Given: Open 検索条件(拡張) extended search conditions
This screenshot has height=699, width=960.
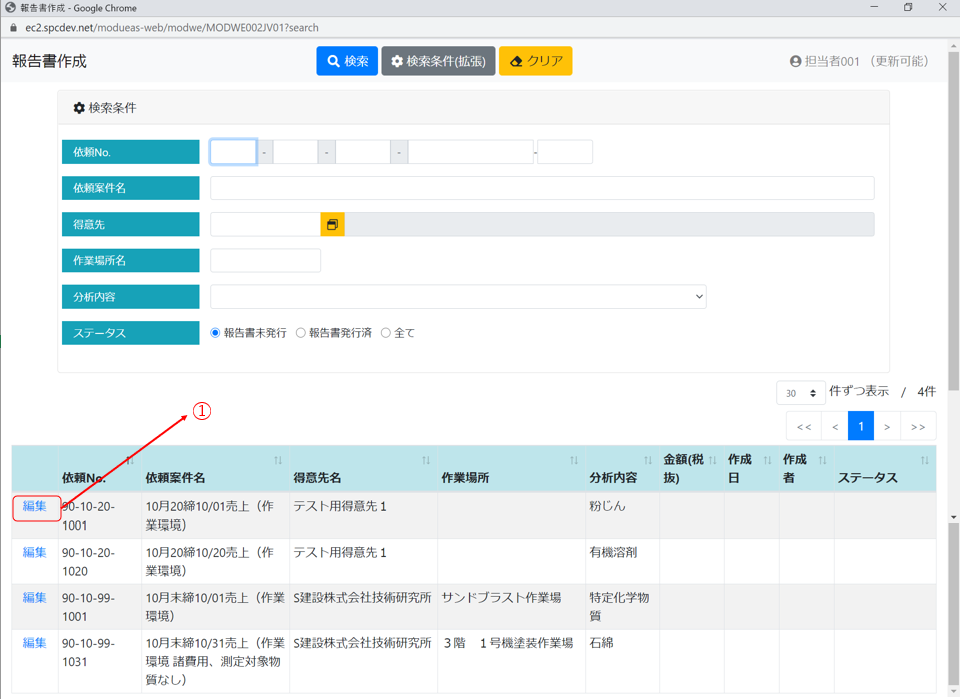Looking at the screenshot, I should (438, 61).
